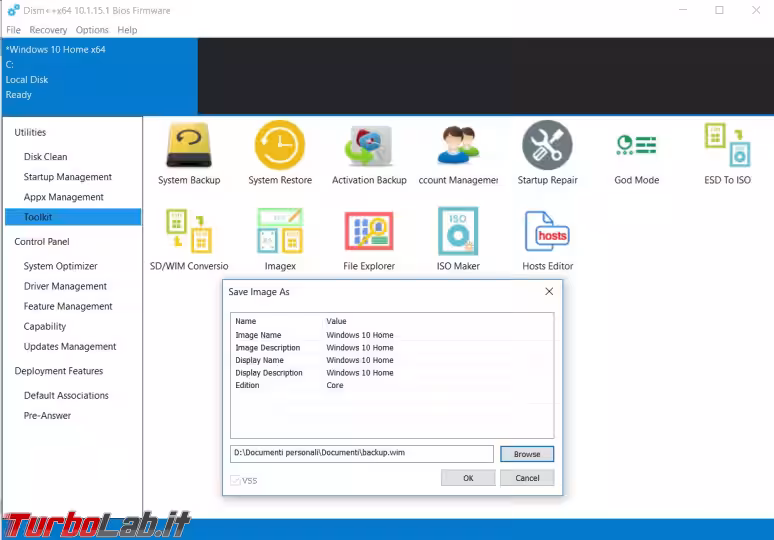Open Driver Management in sidebar
The image size is (774, 540).
tap(65, 287)
